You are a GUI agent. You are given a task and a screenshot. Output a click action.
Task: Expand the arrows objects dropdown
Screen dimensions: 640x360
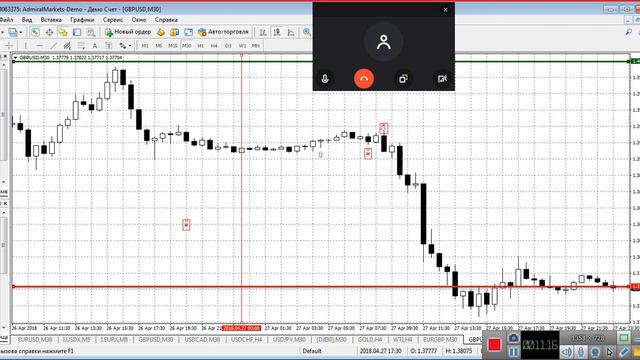pos(130,46)
